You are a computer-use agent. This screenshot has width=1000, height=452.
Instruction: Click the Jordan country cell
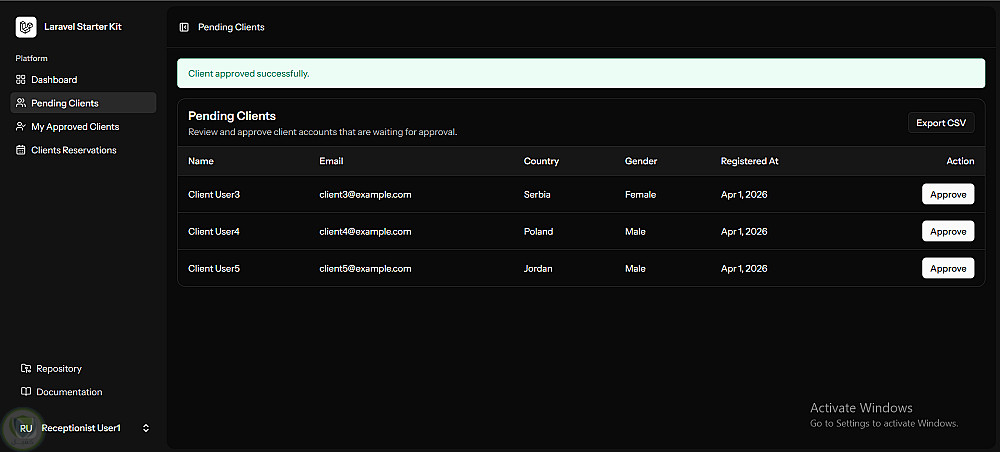(538, 268)
